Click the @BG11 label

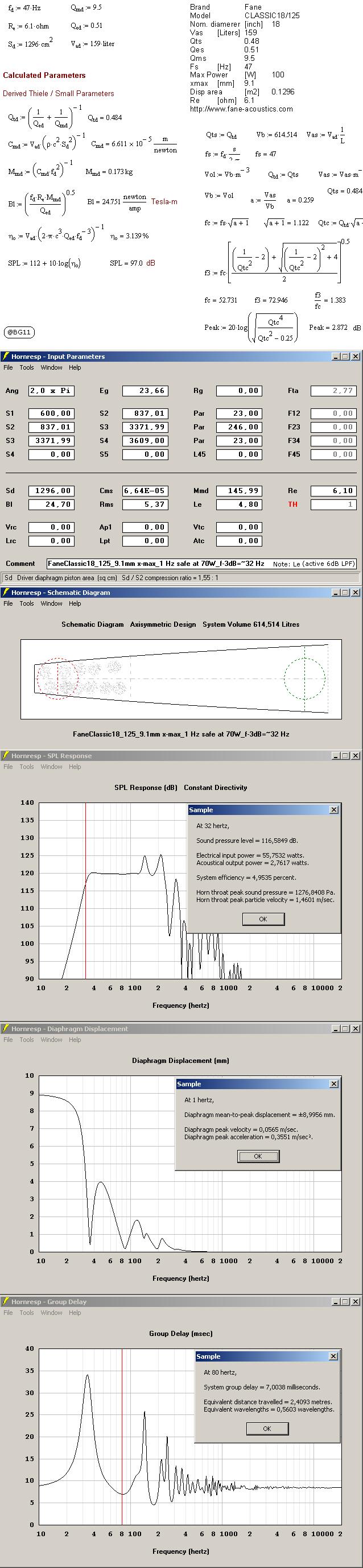pos(19,332)
